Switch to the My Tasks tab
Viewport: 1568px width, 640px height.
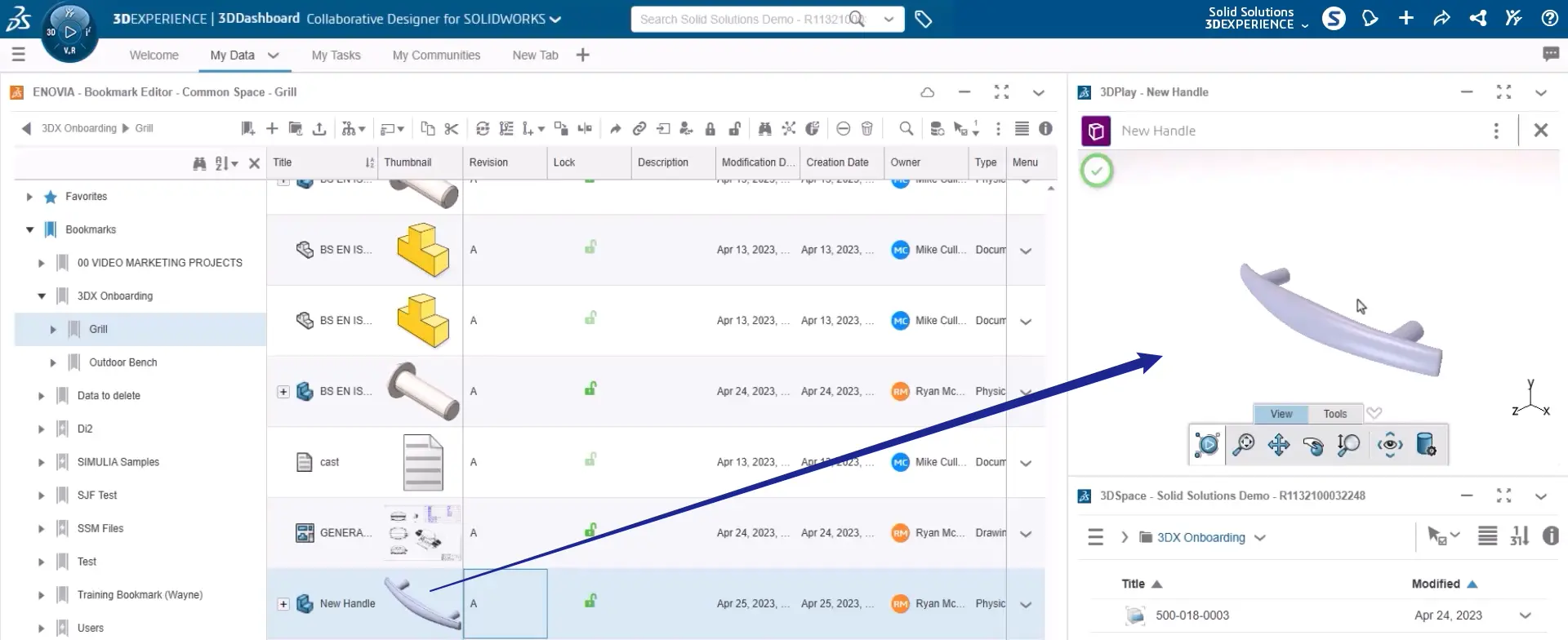(336, 56)
